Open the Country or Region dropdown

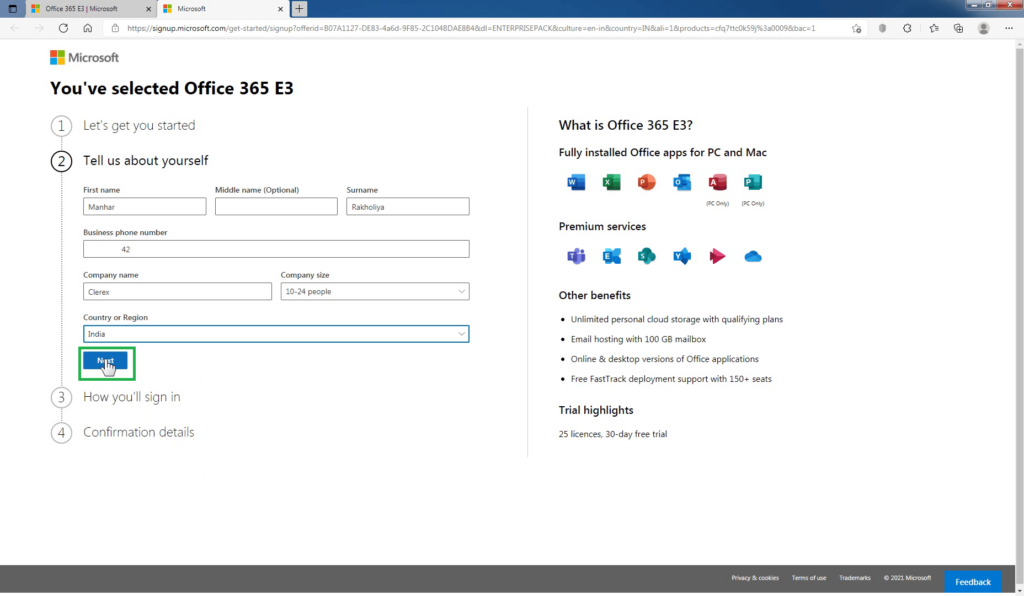click(x=276, y=334)
